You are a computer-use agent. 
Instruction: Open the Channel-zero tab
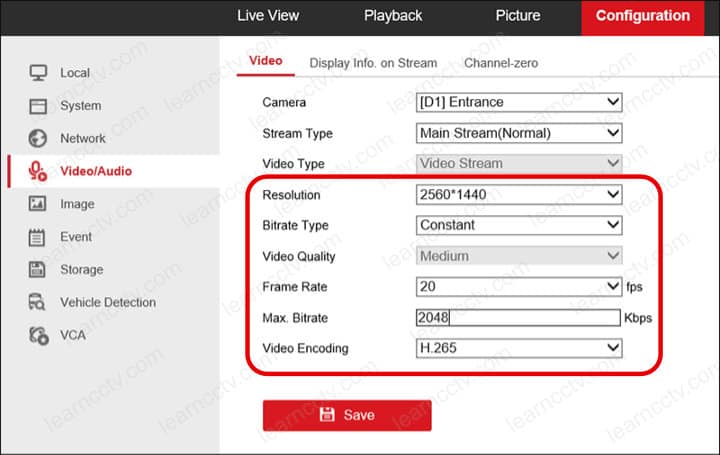(500, 63)
